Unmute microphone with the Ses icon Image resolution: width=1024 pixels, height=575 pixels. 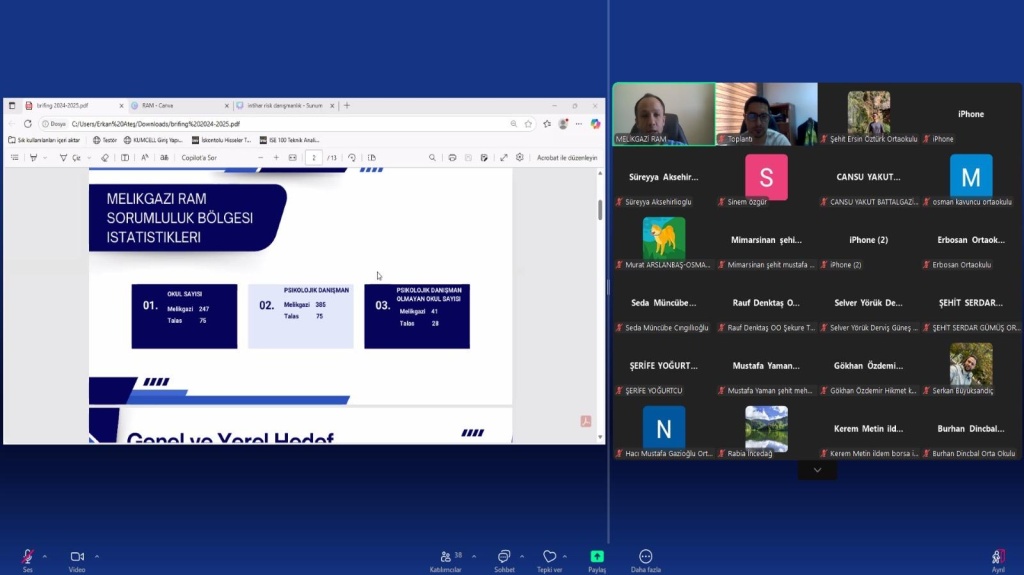(x=28, y=556)
